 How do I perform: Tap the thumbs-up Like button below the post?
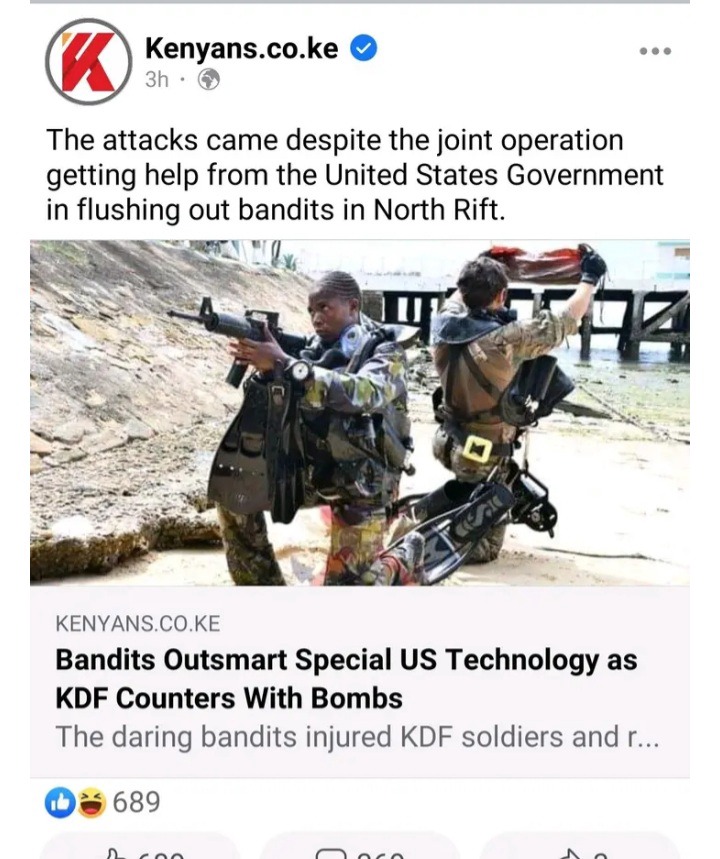140,849
